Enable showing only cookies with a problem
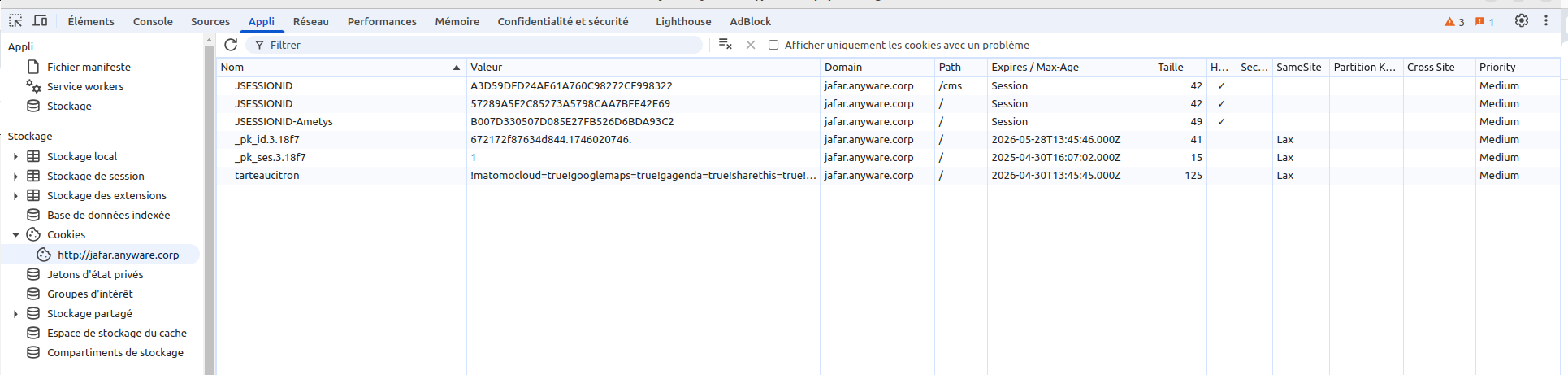This screenshot has width=1568, height=375. pyautogui.click(x=773, y=45)
